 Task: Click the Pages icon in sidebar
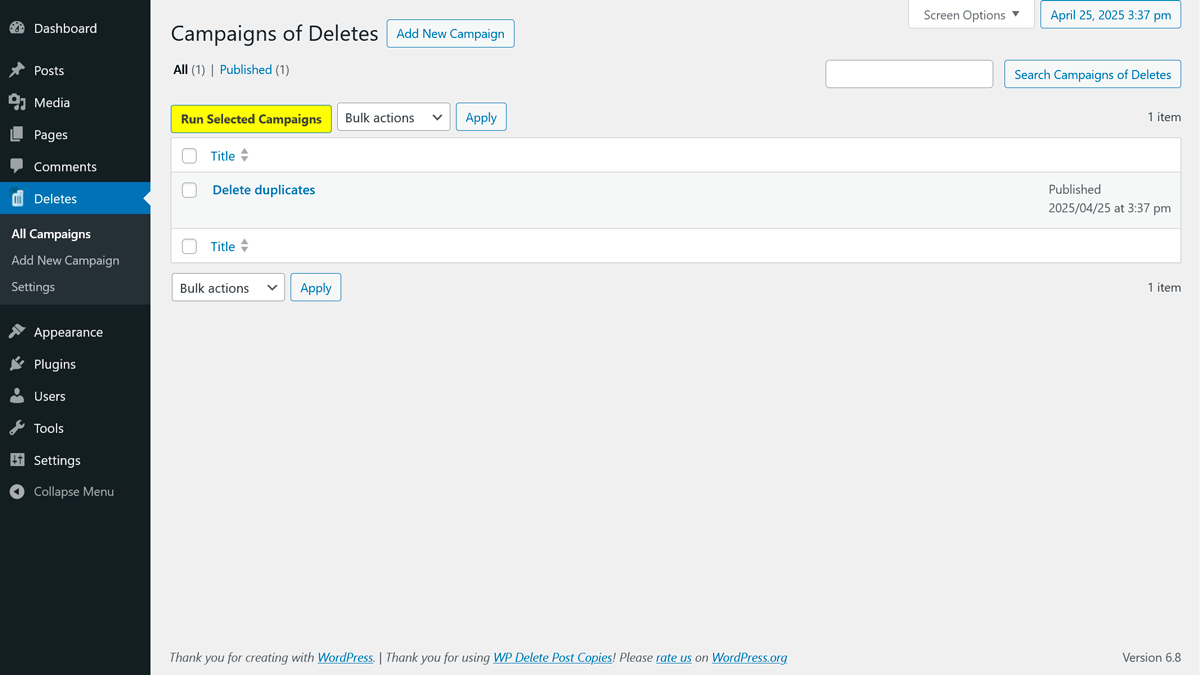17,134
